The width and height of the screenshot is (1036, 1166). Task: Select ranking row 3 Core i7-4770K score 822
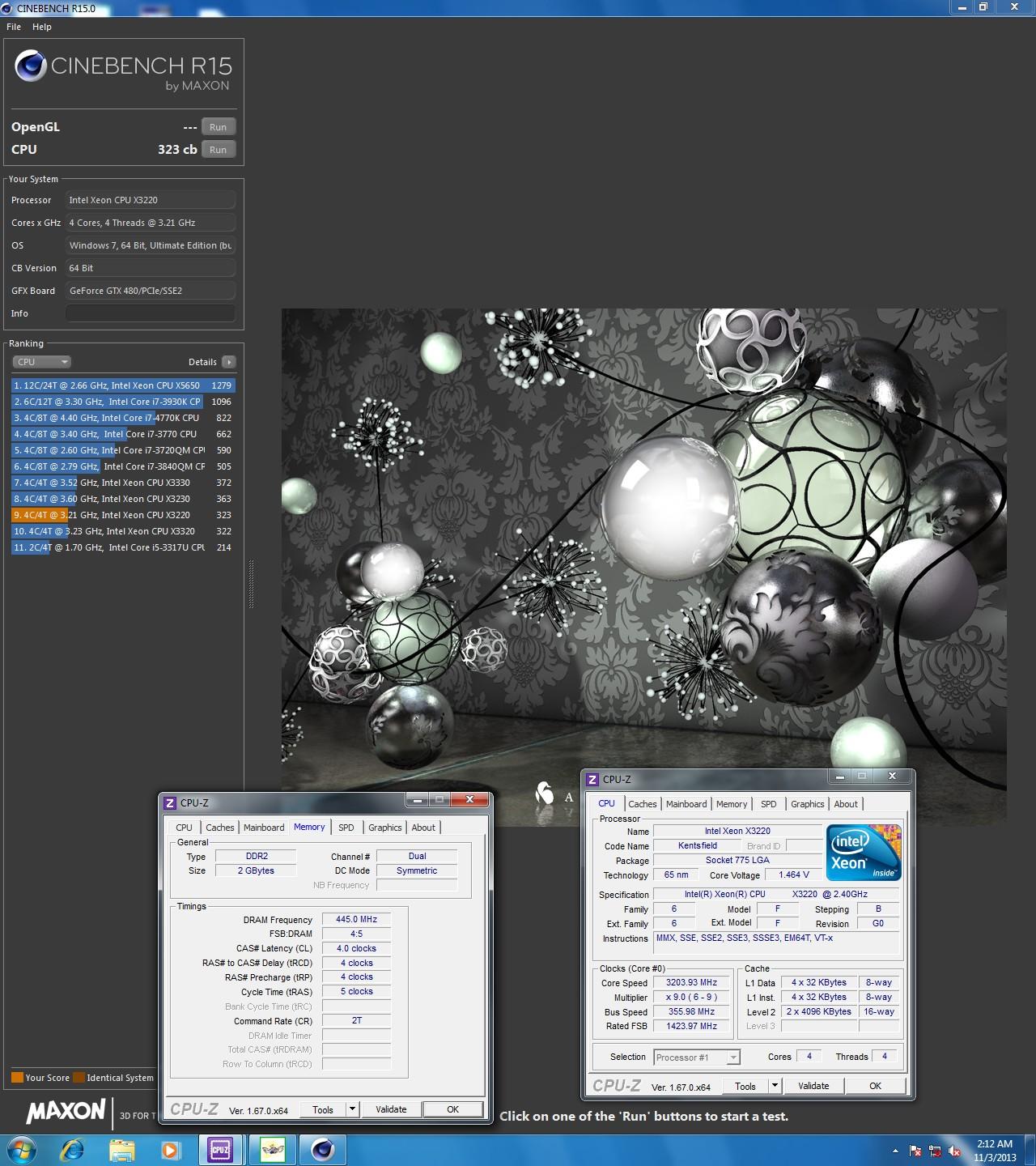123,418
